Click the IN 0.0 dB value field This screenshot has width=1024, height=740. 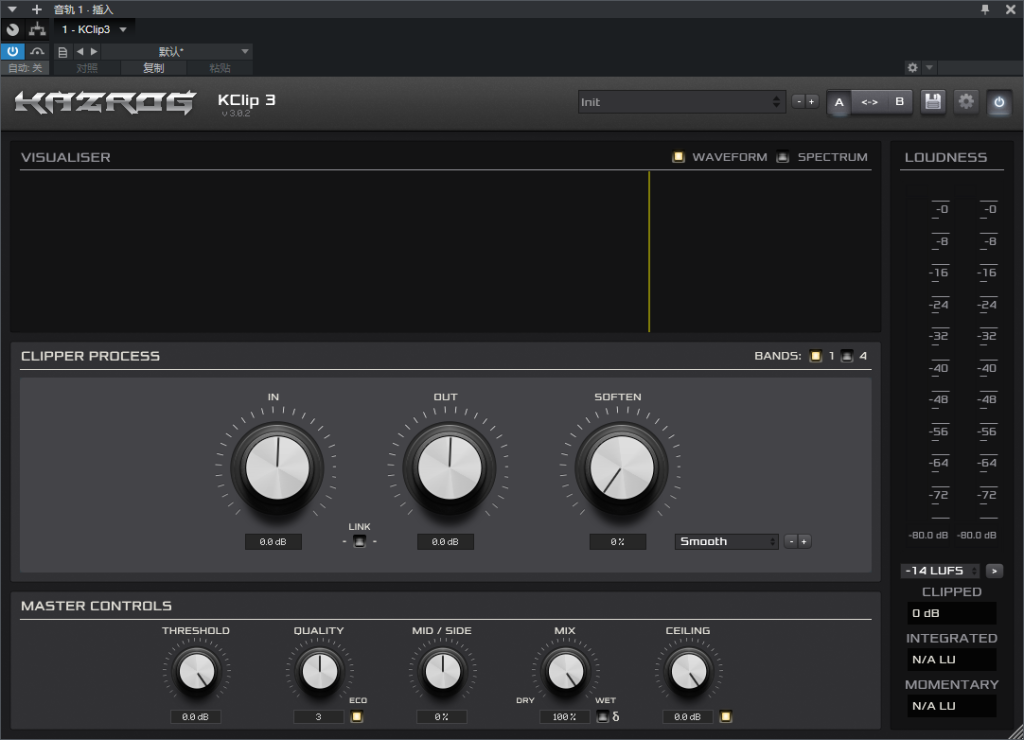click(x=273, y=542)
